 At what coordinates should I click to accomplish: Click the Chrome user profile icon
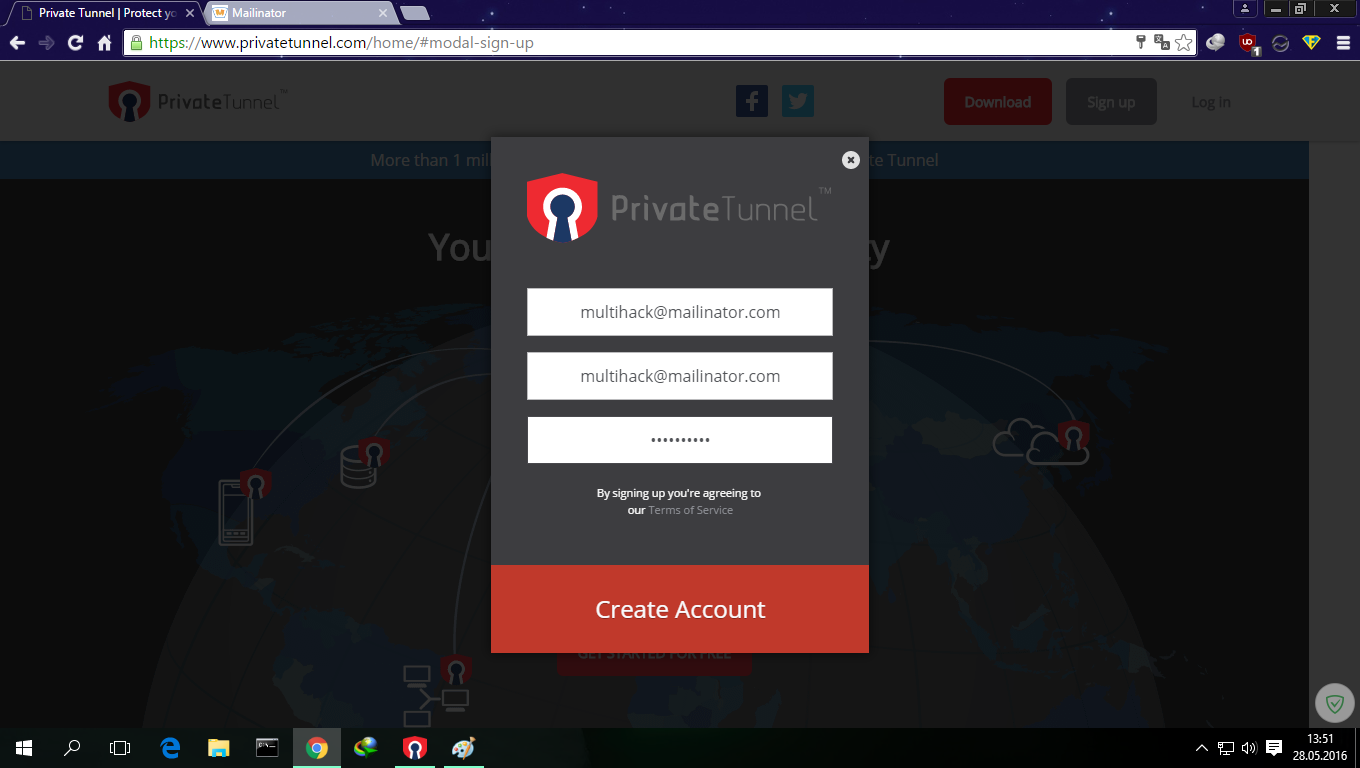1245,8
